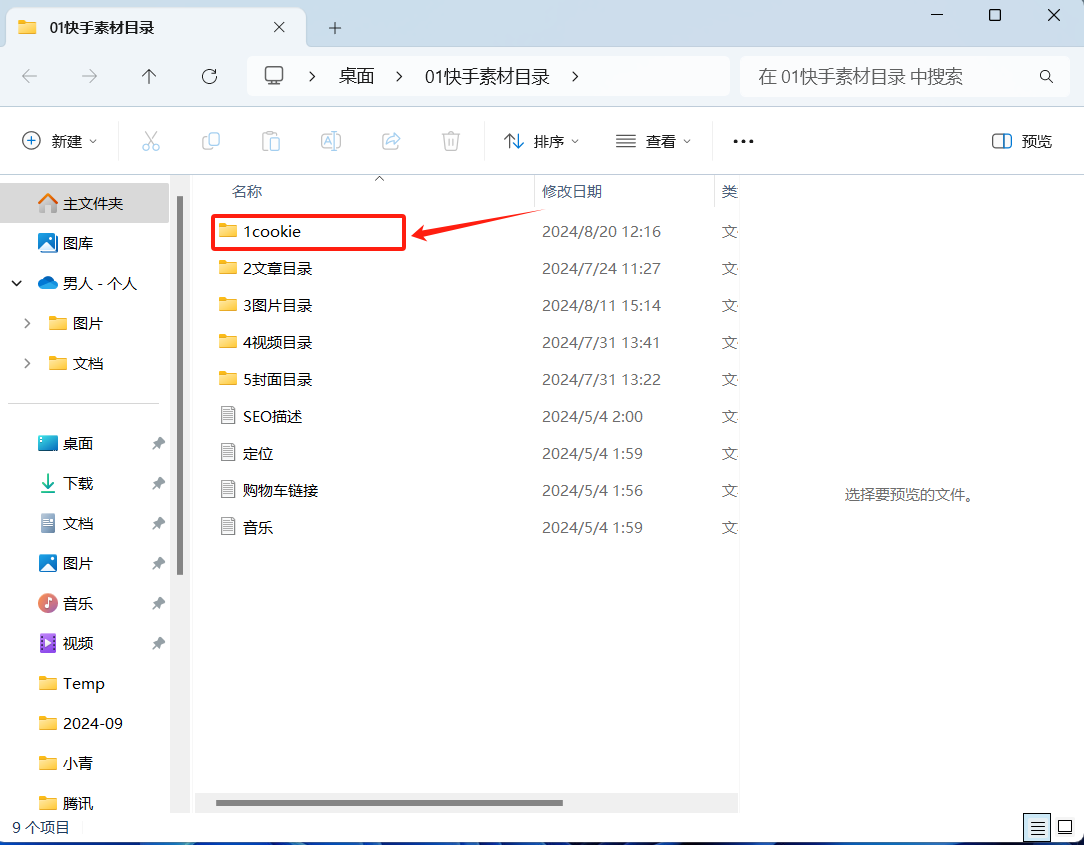
Task: Expand the 图片 tree node in sidebar
Action: pos(26,323)
